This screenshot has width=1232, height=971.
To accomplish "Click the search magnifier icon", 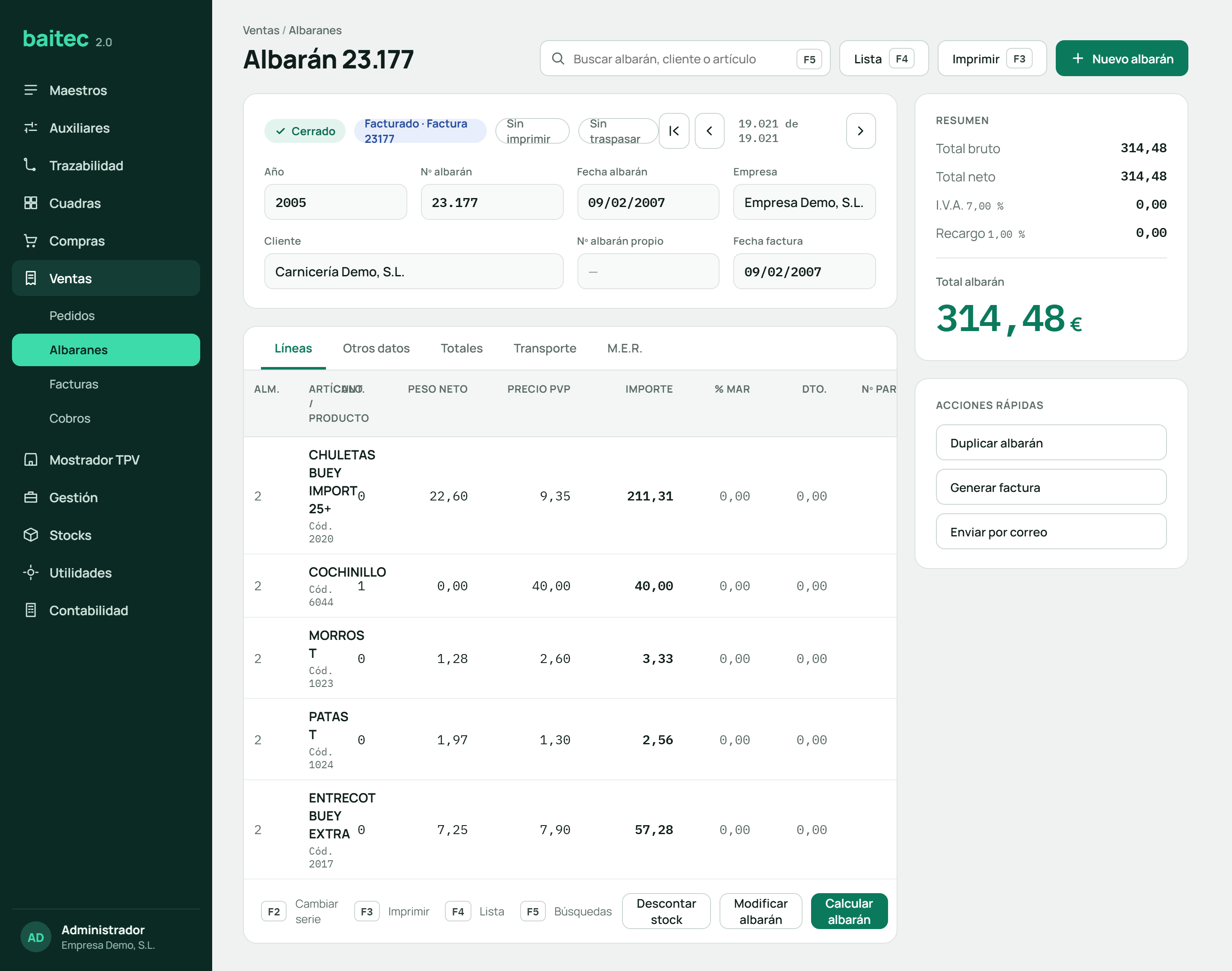I will (558, 59).
